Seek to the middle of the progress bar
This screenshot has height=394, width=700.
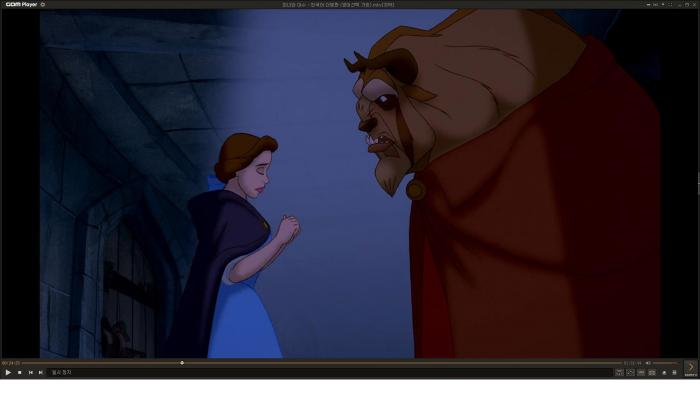tap(321, 363)
